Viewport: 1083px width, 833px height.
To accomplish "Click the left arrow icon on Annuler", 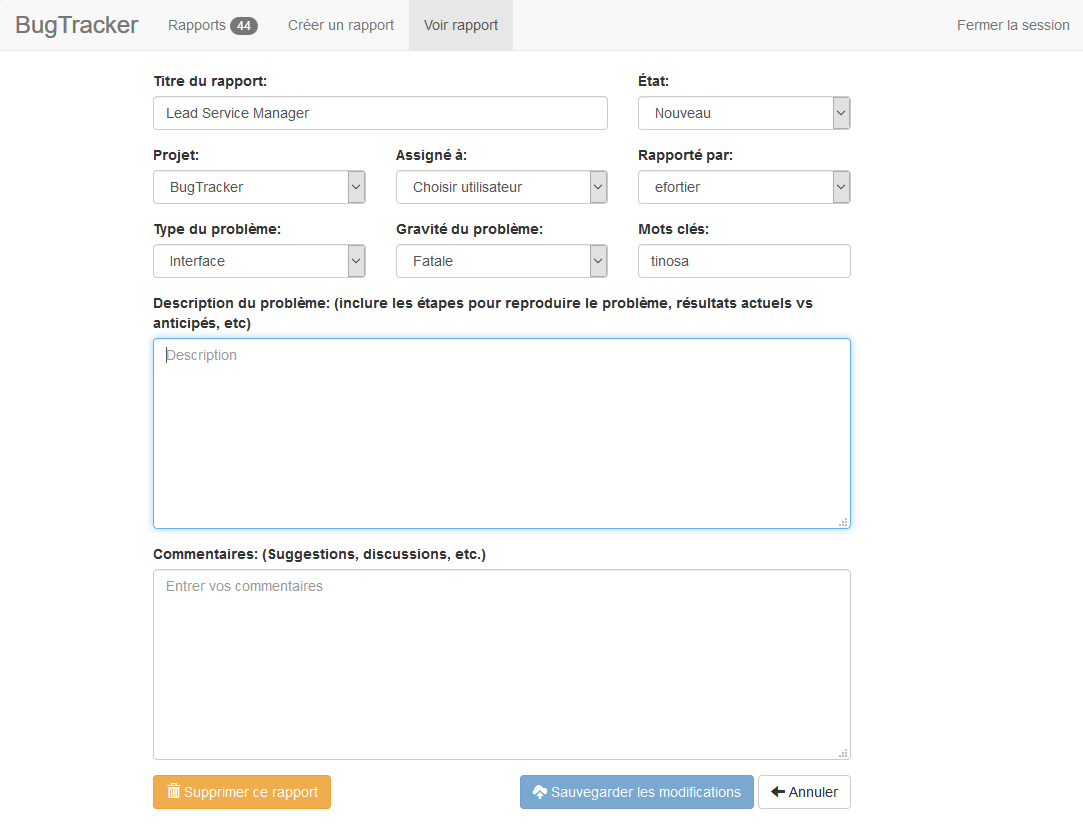I will pyautogui.click(x=778, y=792).
